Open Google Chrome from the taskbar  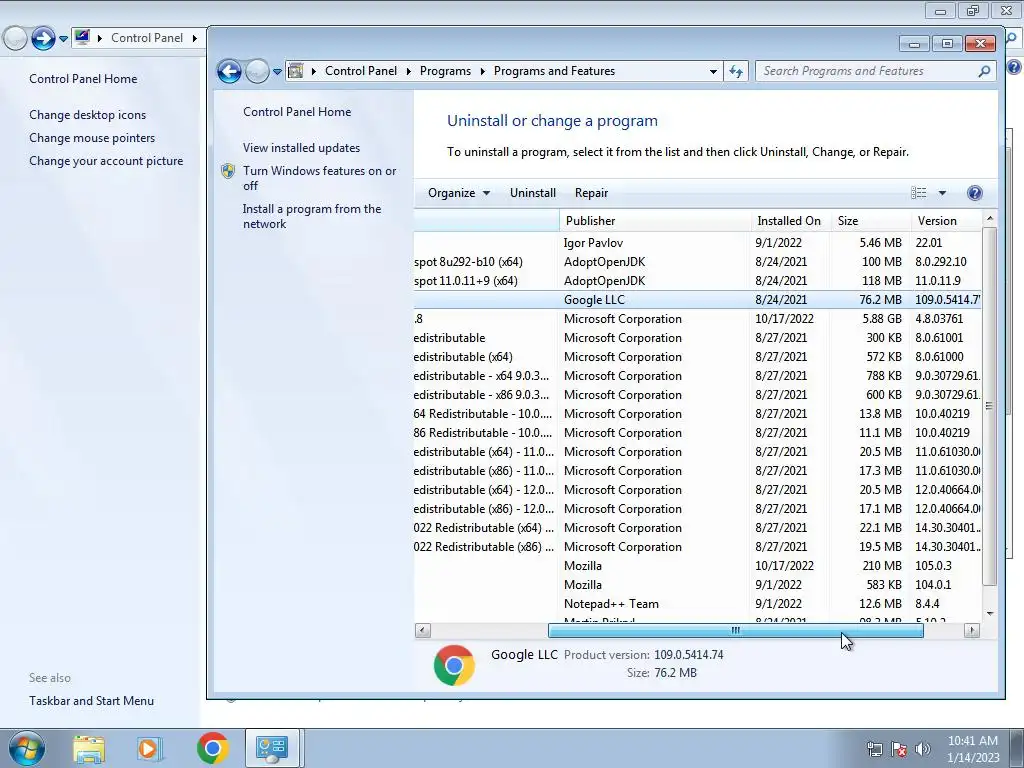212,748
